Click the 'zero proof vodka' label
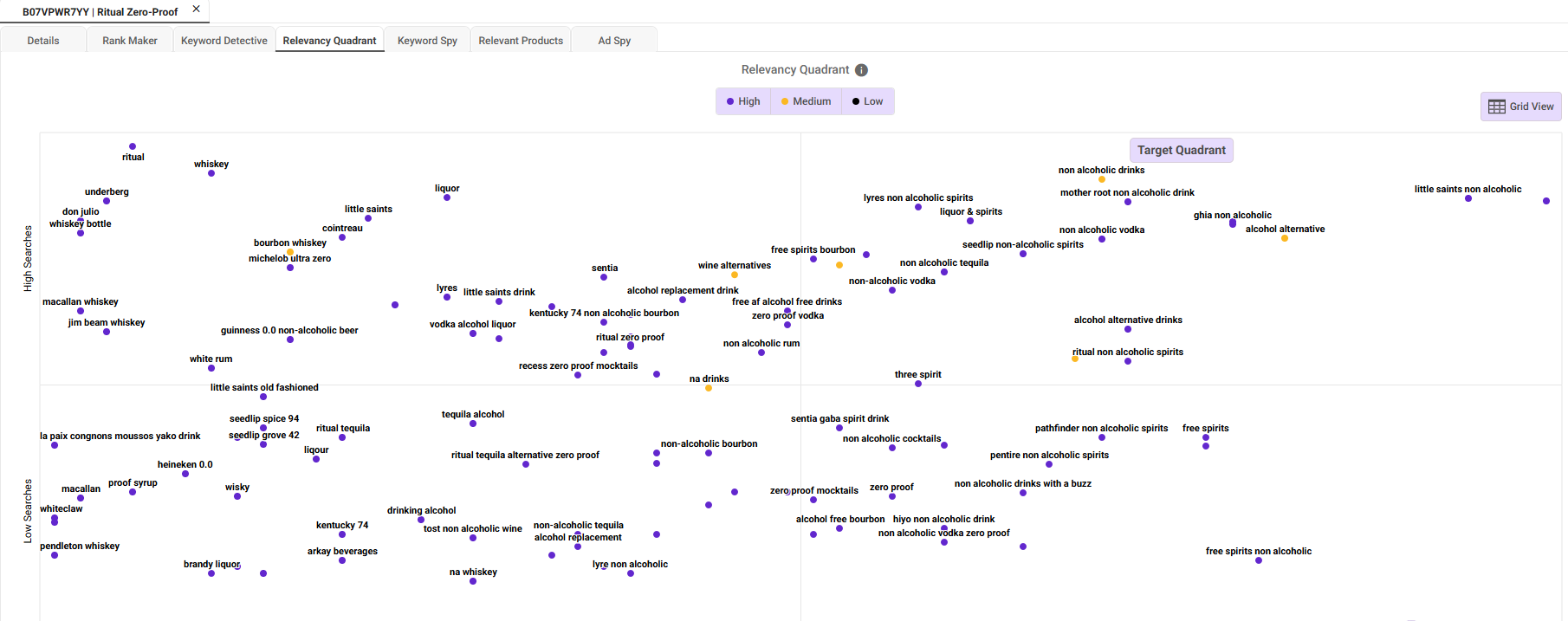This screenshot has height=621, width=1568. (x=787, y=315)
